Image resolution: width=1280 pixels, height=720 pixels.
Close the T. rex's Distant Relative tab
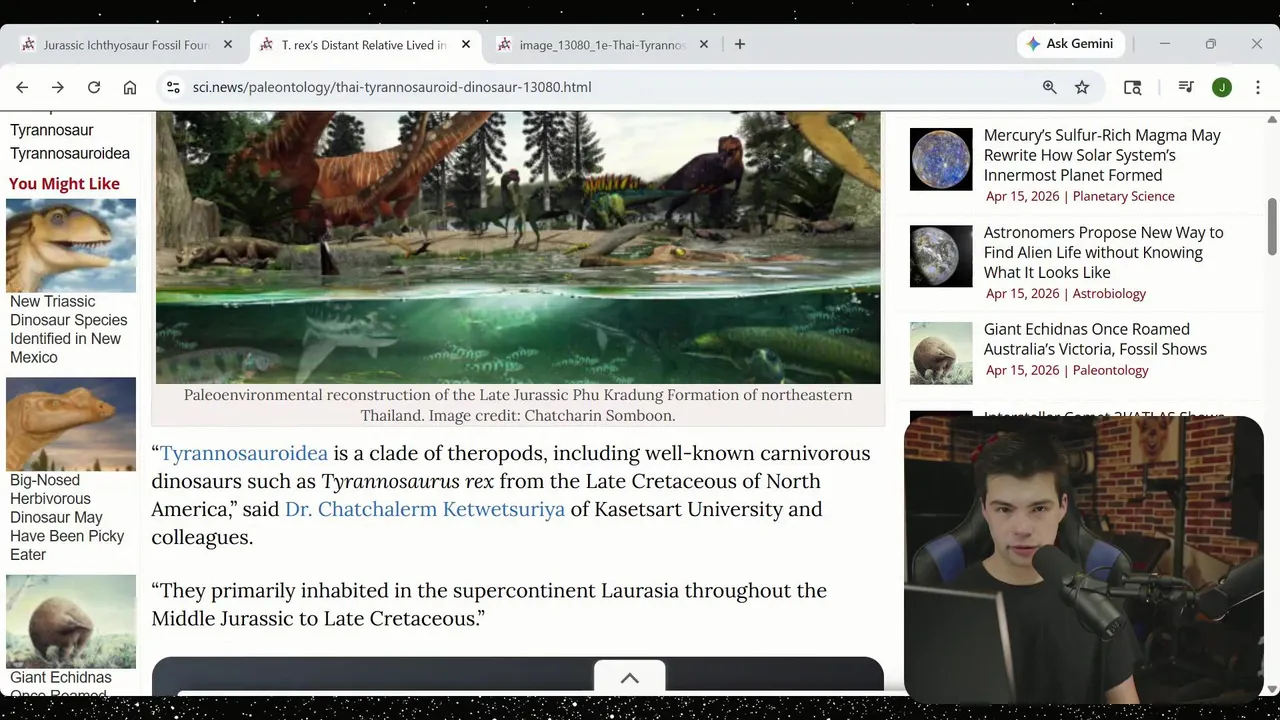tap(466, 44)
